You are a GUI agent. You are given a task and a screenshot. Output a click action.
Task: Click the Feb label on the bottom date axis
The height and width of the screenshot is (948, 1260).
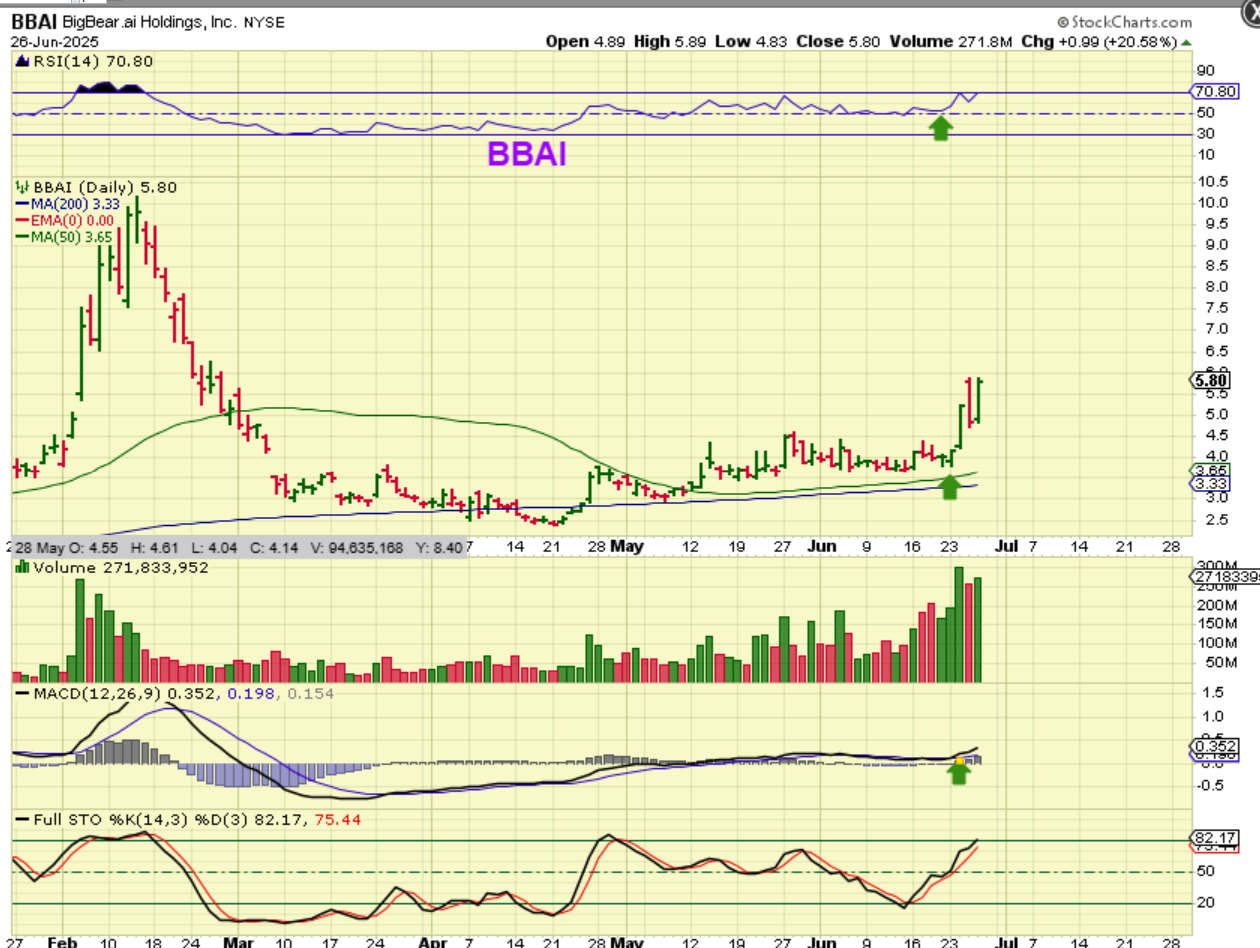coord(64,941)
